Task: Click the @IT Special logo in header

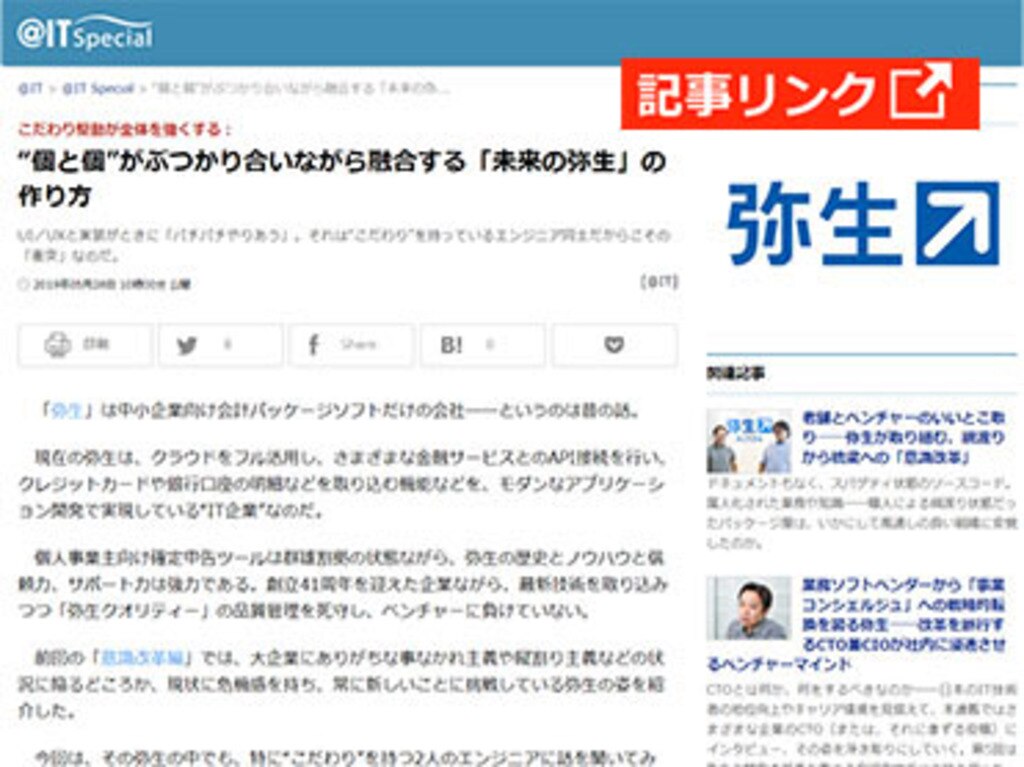Action: pyautogui.click(x=85, y=33)
